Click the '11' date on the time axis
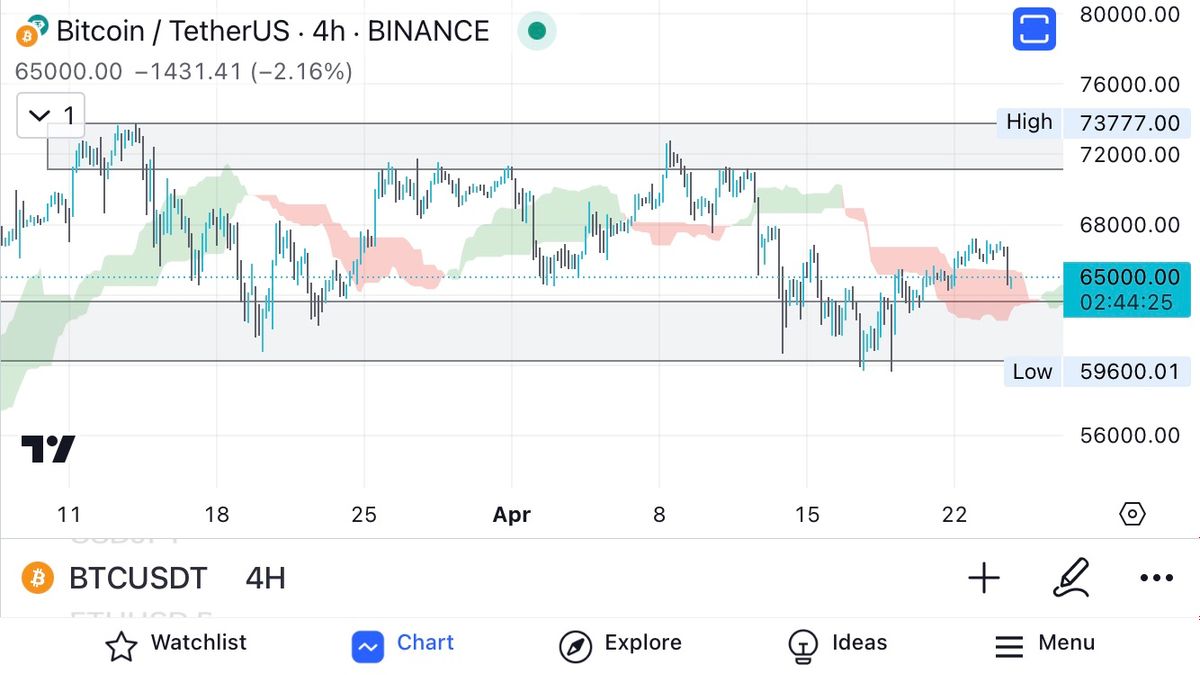Image resolution: width=1200 pixels, height=675 pixels. (69, 515)
